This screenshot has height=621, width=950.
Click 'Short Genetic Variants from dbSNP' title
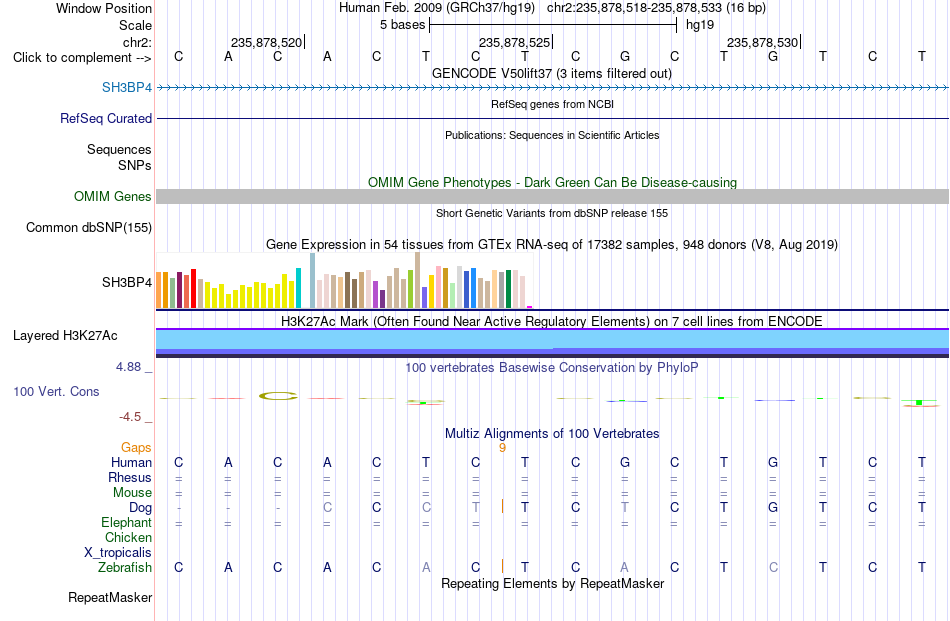click(x=552, y=213)
